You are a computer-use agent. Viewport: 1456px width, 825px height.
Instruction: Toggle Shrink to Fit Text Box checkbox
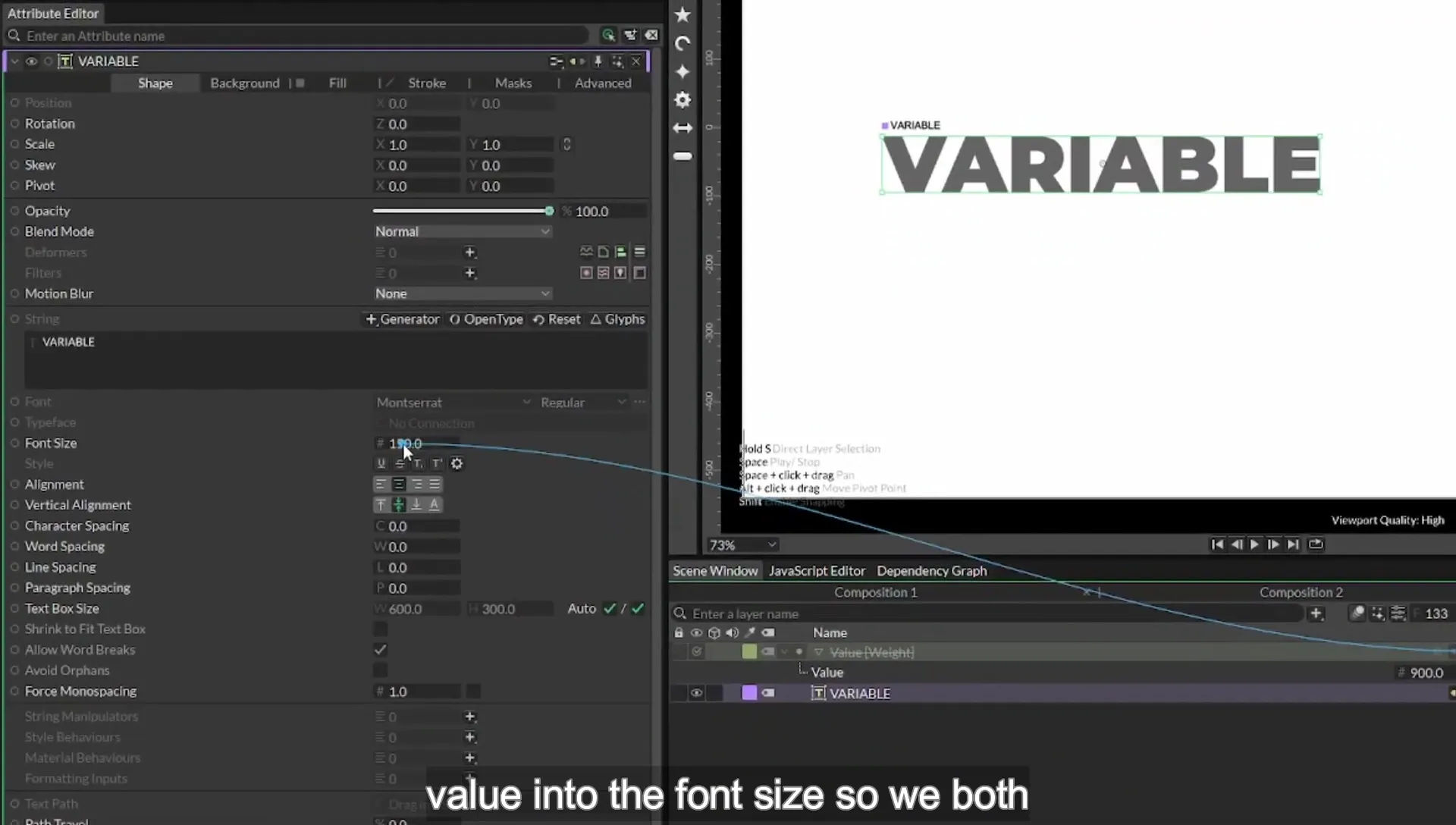(x=380, y=629)
